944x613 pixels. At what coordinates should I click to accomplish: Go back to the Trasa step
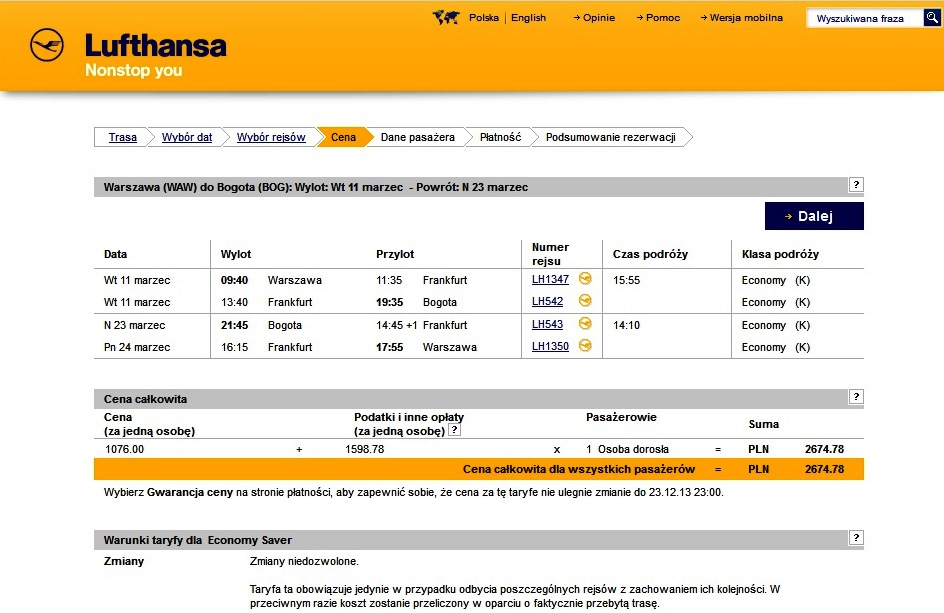pyautogui.click(x=123, y=137)
